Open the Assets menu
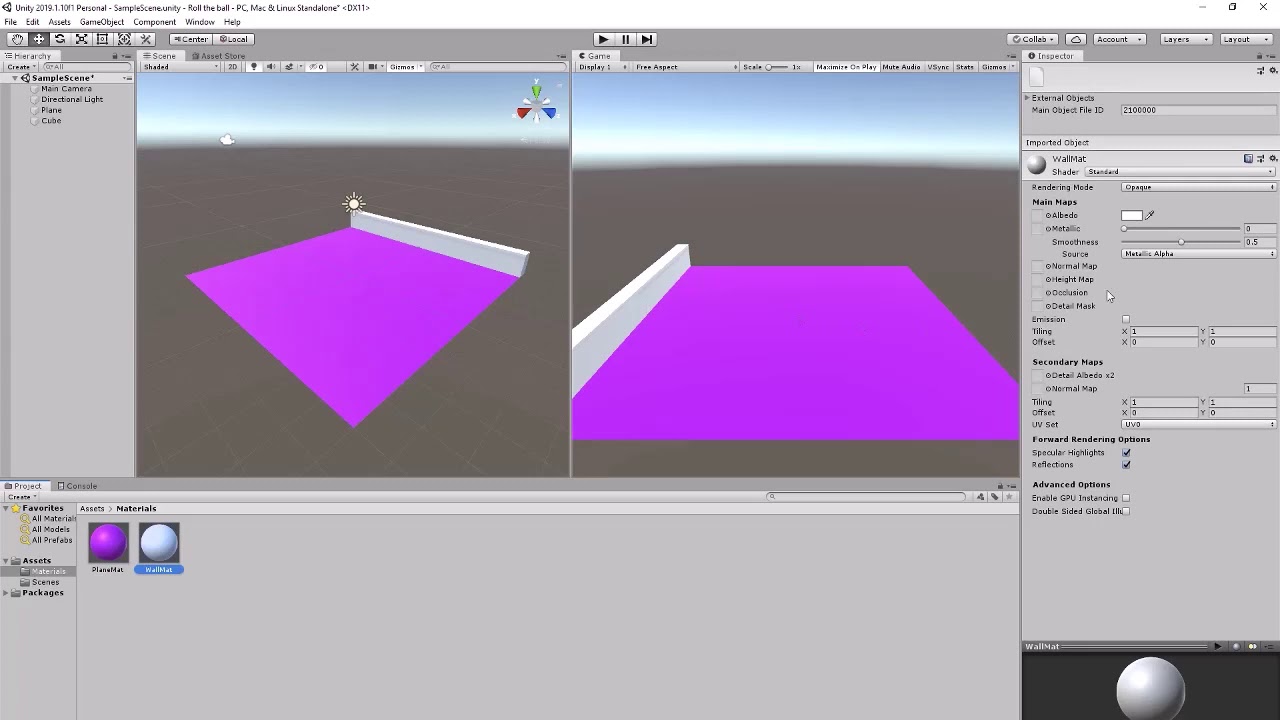Image resolution: width=1280 pixels, height=720 pixels. pyautogui.click(x=59, y=22)
